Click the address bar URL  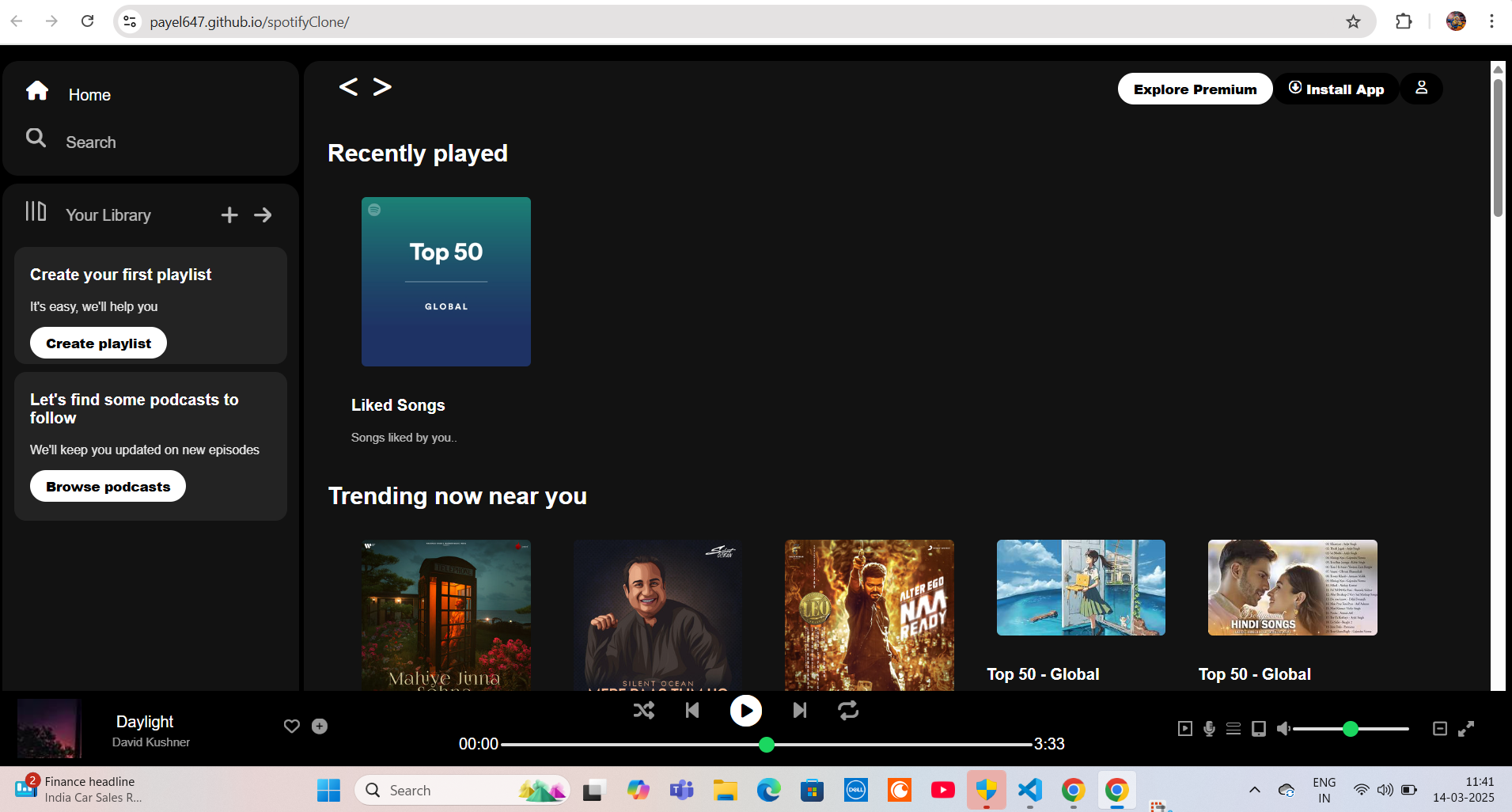pos(250,22)
